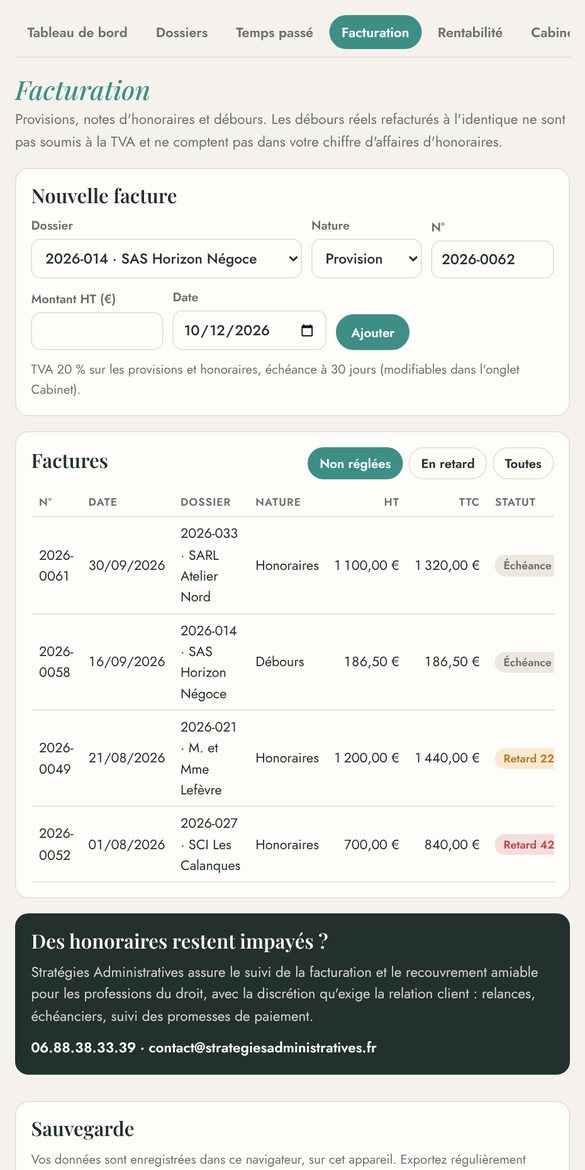This screenshot has width=585, height=1170.
Task: Switch to the Tableau de bord tab
Action: [77, 33]
